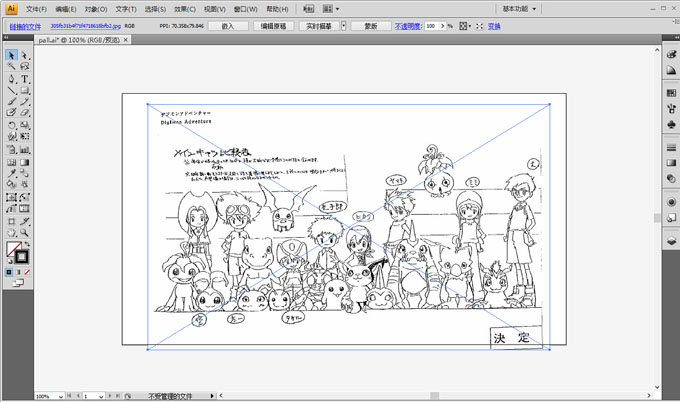Open the Transparency panel icon
This screenshot has height=402, width=680.
tap(671, 179)
